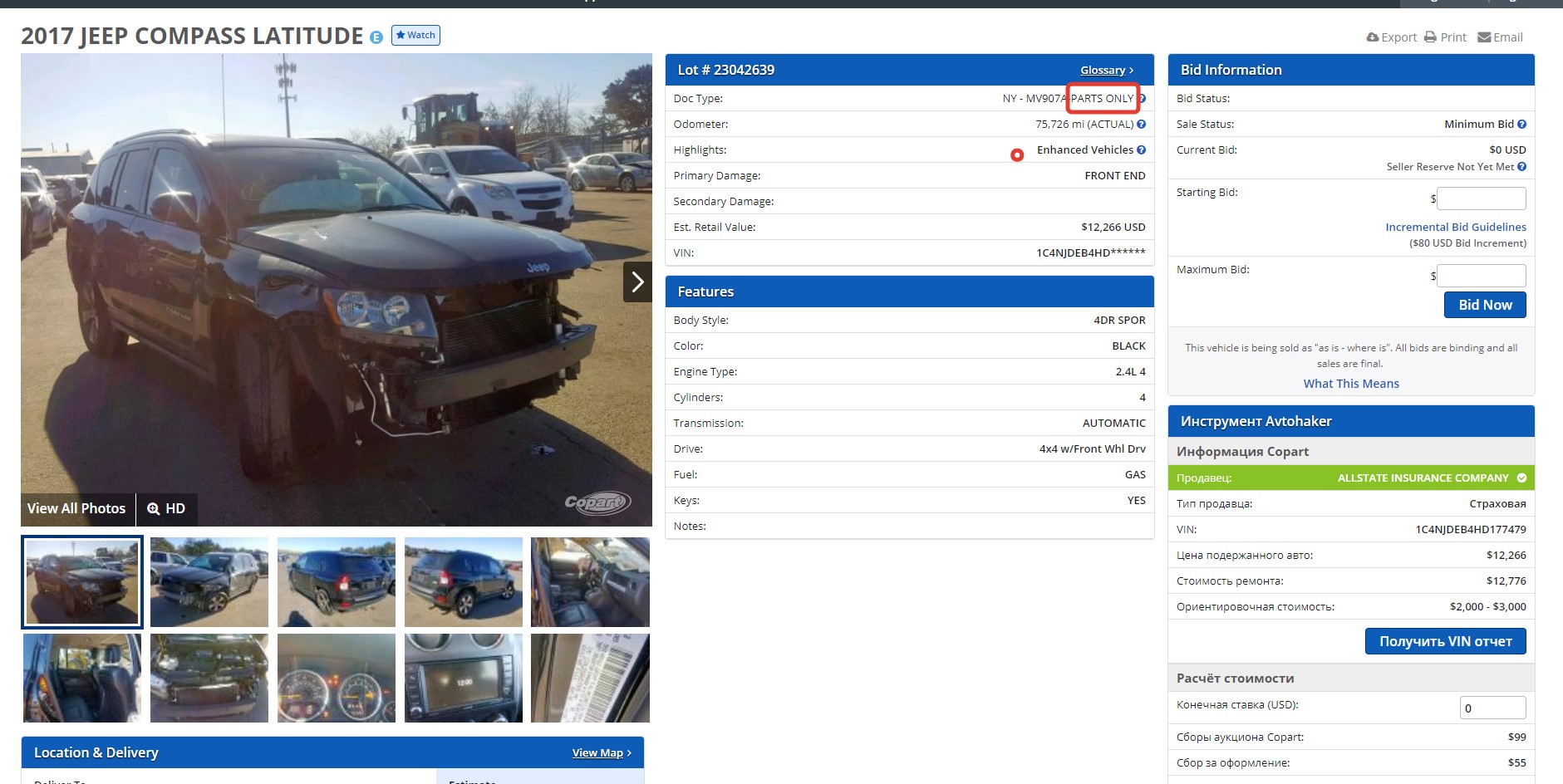
Task: Advance to next photo with right arrow
Action: (637, 282)
